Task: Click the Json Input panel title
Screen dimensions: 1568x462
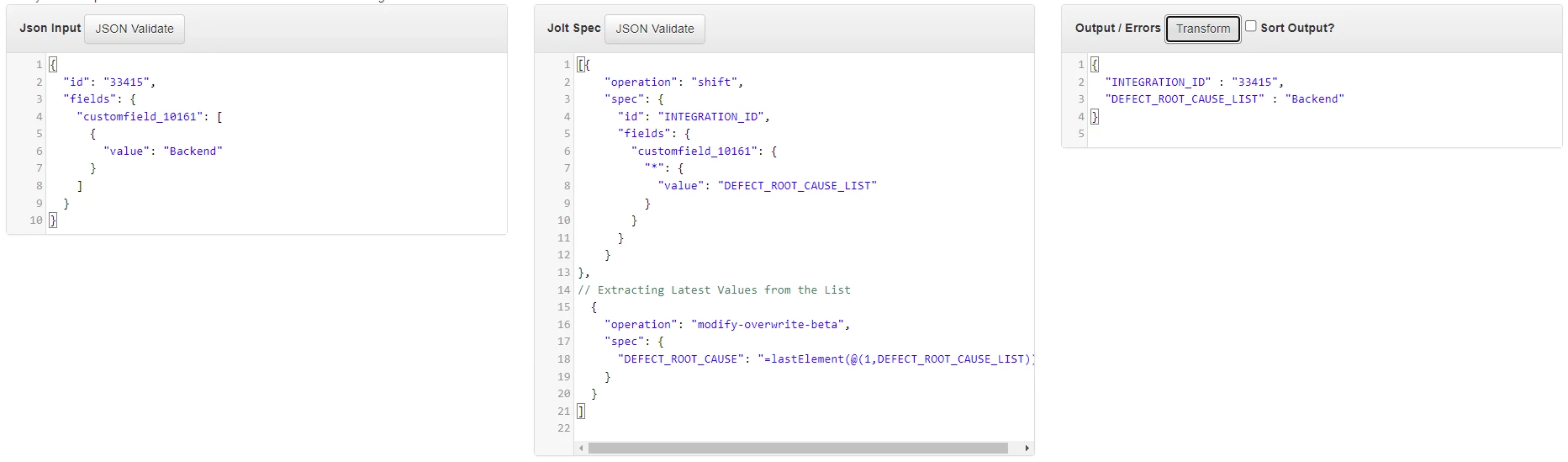Action: [x=50, y=28]
